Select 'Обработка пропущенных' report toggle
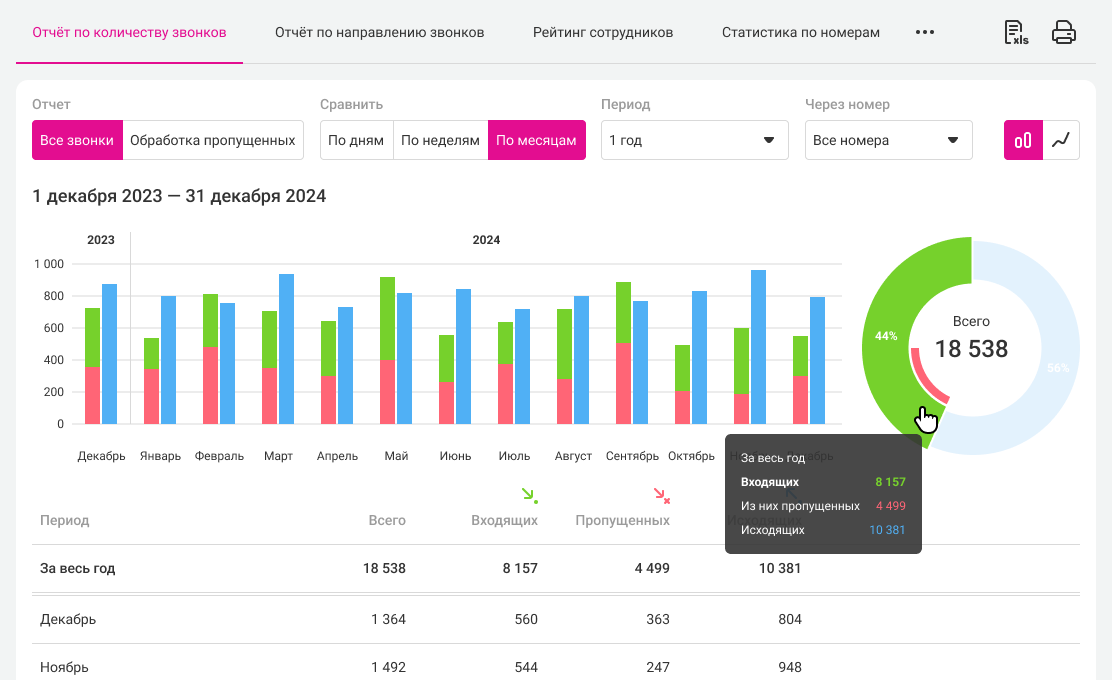The height and width of the screenshot is (680, 1112). [213, 140]
